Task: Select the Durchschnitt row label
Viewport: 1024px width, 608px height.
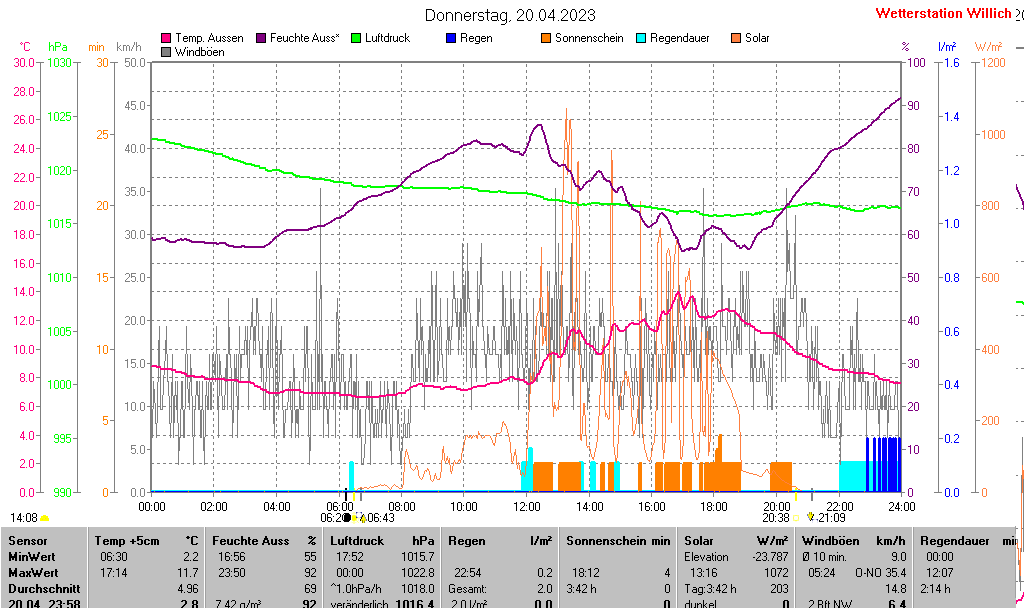Action: click(44, 588)
